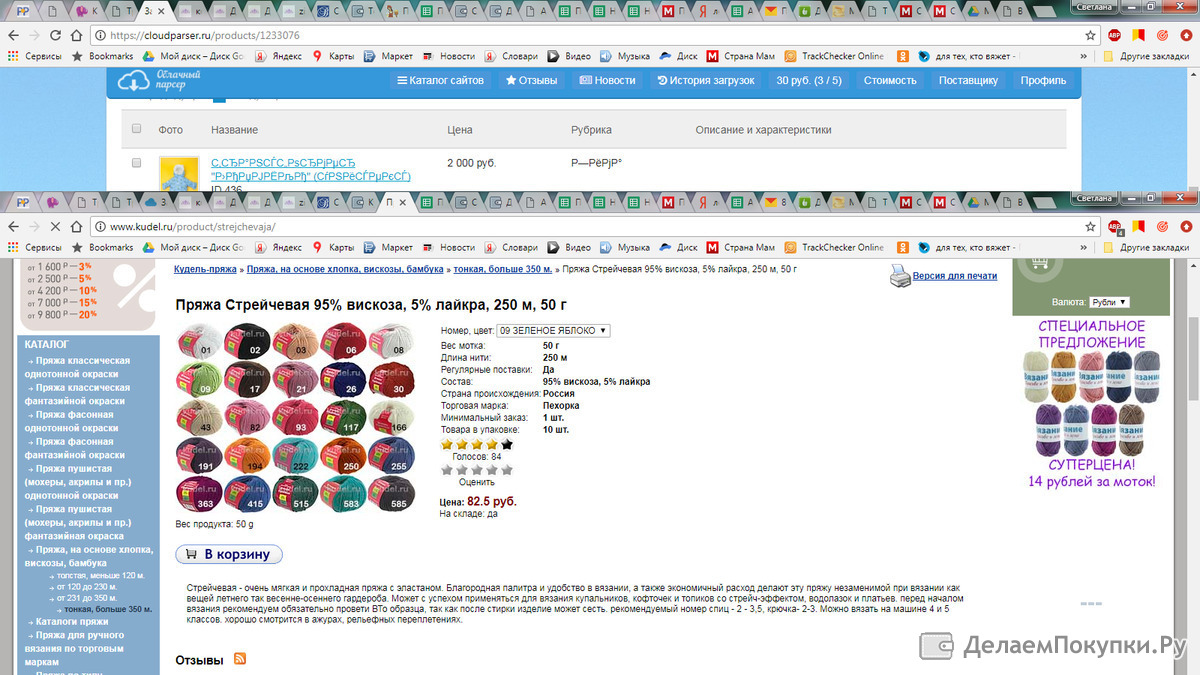The image size is (1200, 675).
Task: Click the kudel.ru address bar field
Action: pos(590,227)
